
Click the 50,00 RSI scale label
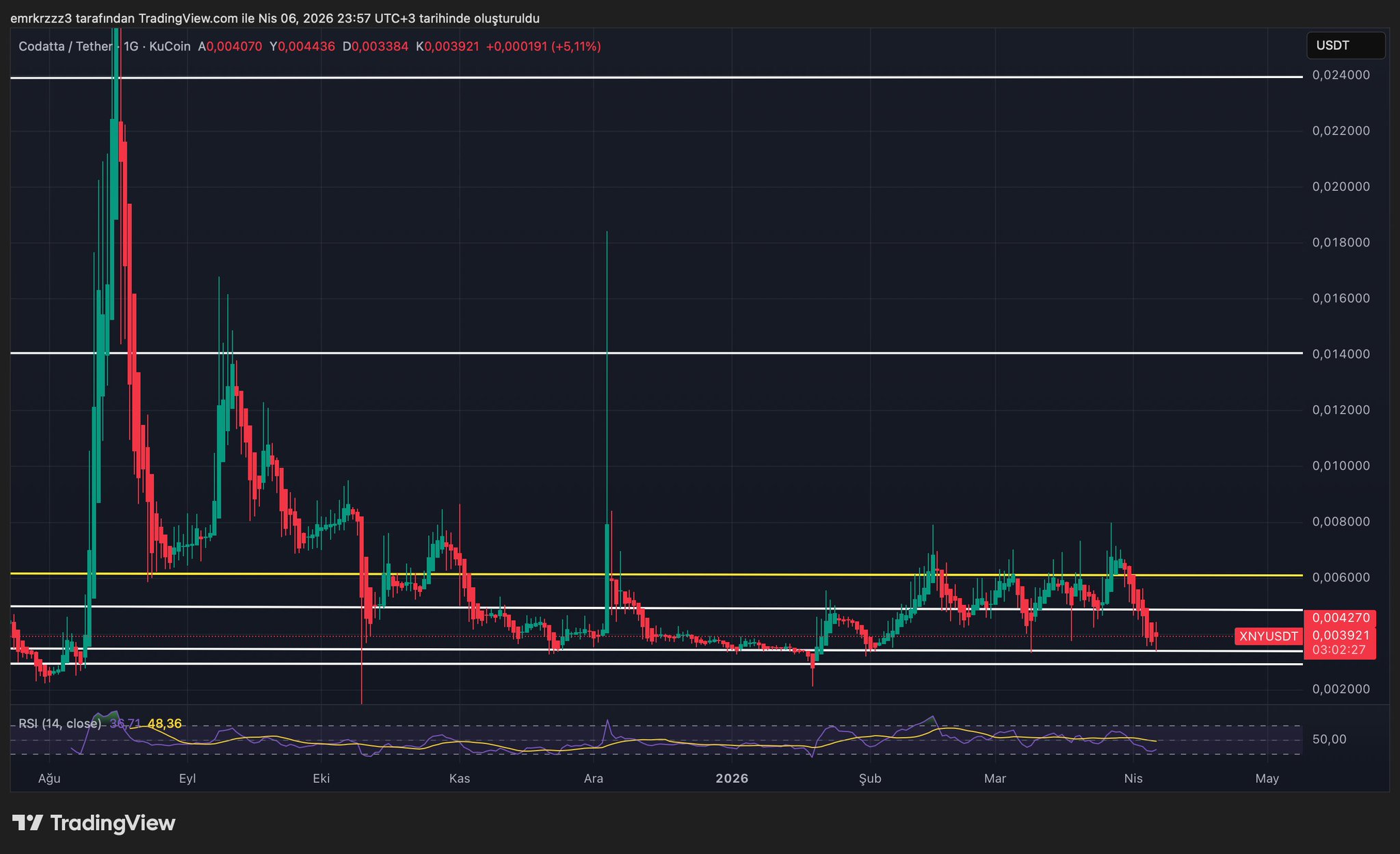click(1330, 740)
